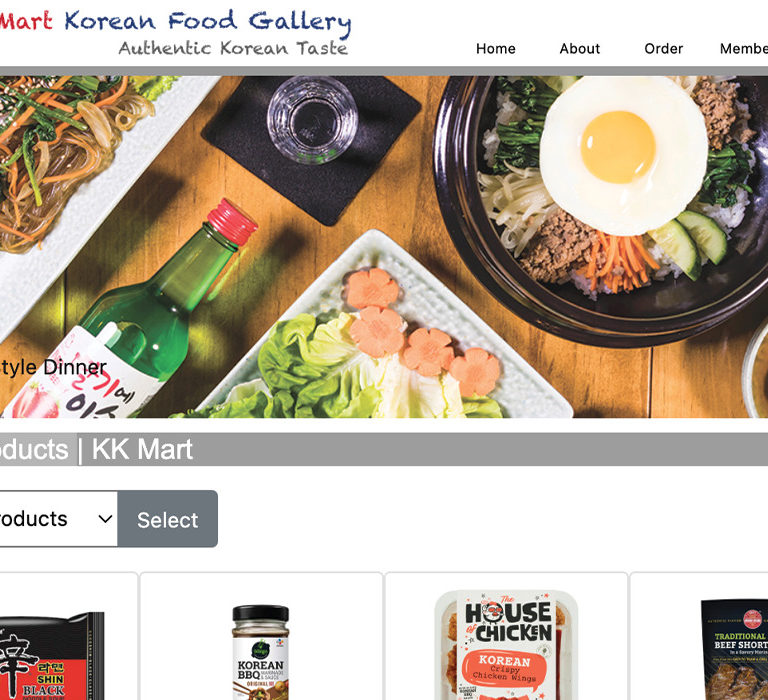Click the Korean BBQ product card
This screenshot has height=700, width=768.
tap(261, 636)
